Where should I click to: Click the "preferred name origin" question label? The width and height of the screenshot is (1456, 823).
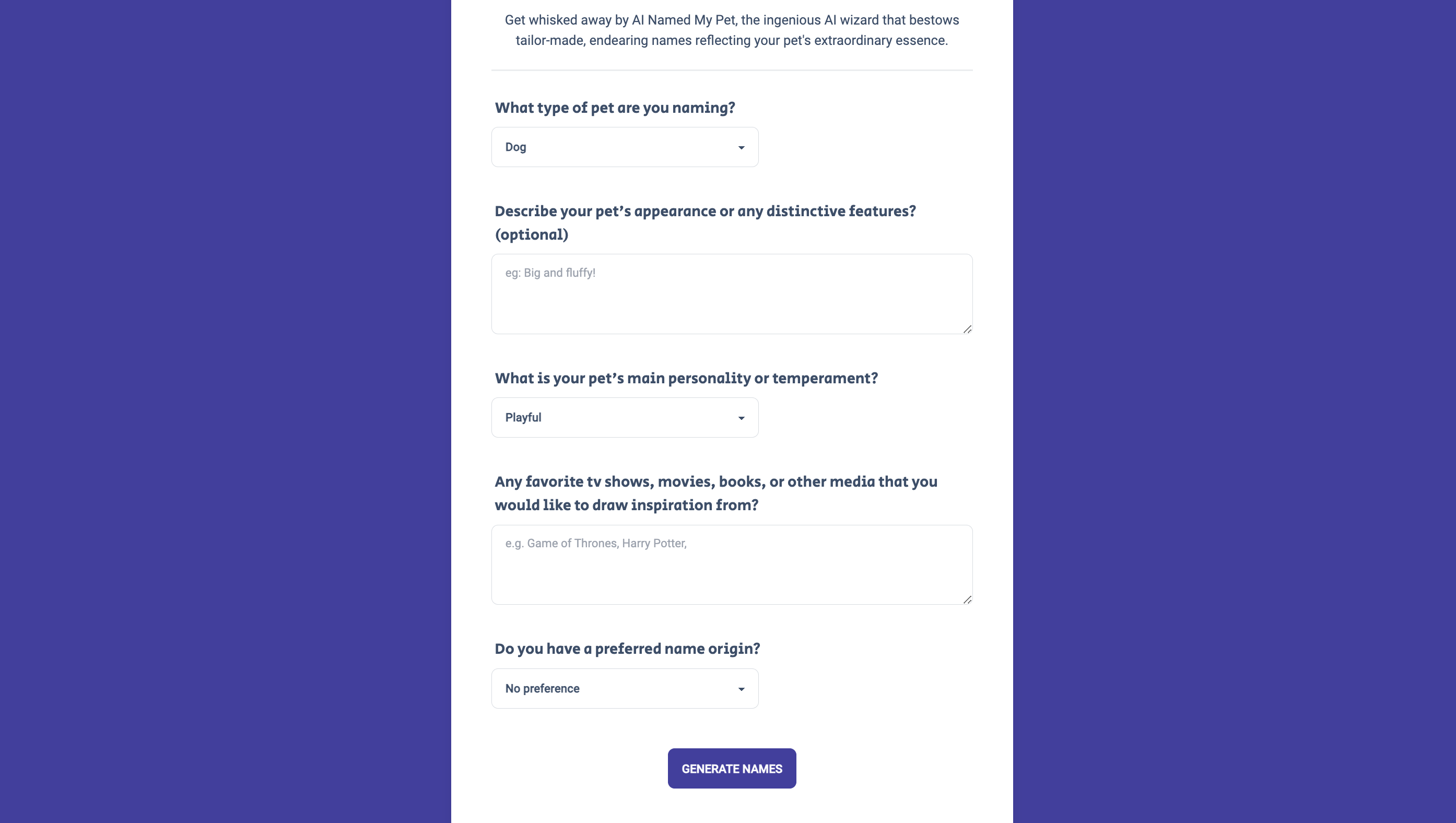627,649
